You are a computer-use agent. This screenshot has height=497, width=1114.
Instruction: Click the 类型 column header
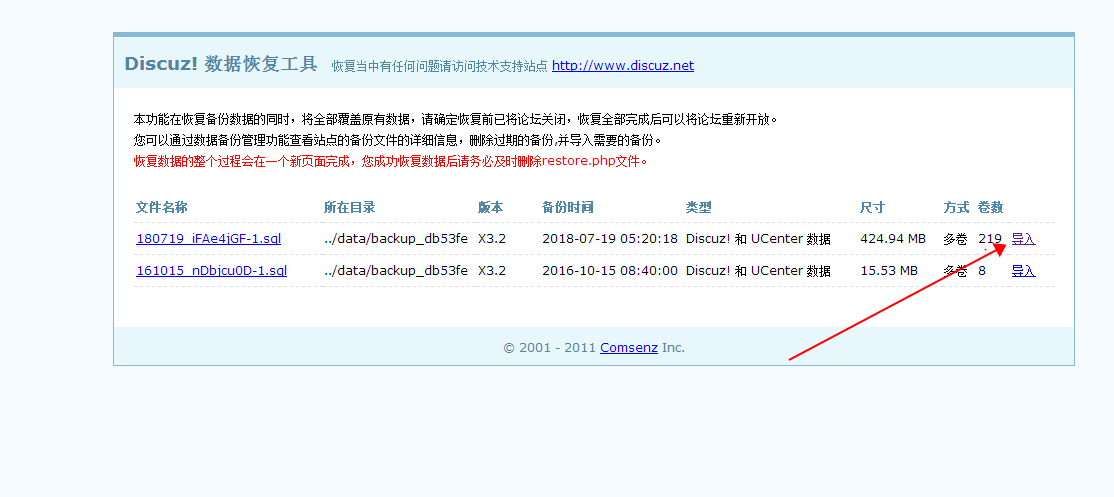(698, 208)
